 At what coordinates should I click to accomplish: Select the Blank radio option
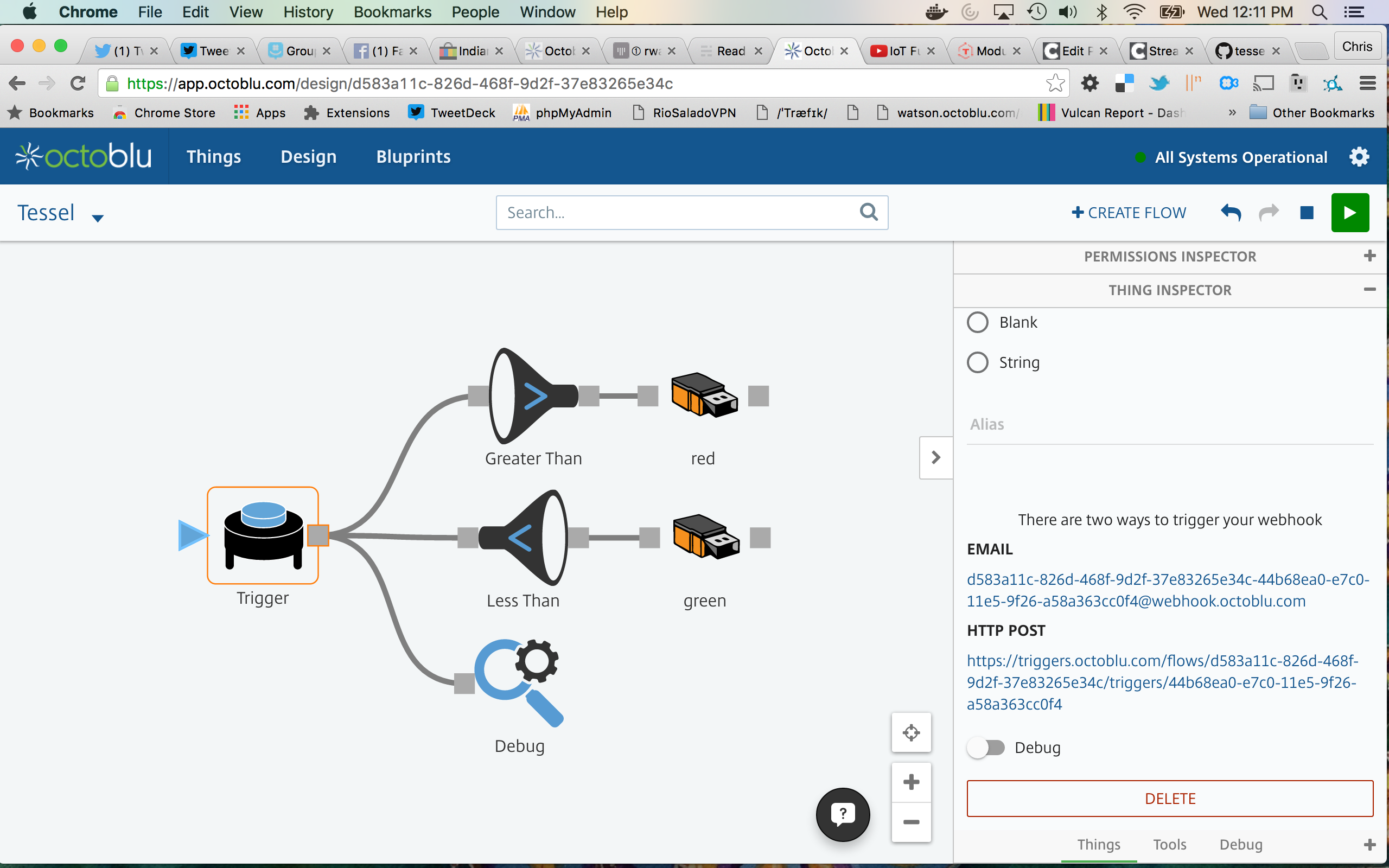978,323
